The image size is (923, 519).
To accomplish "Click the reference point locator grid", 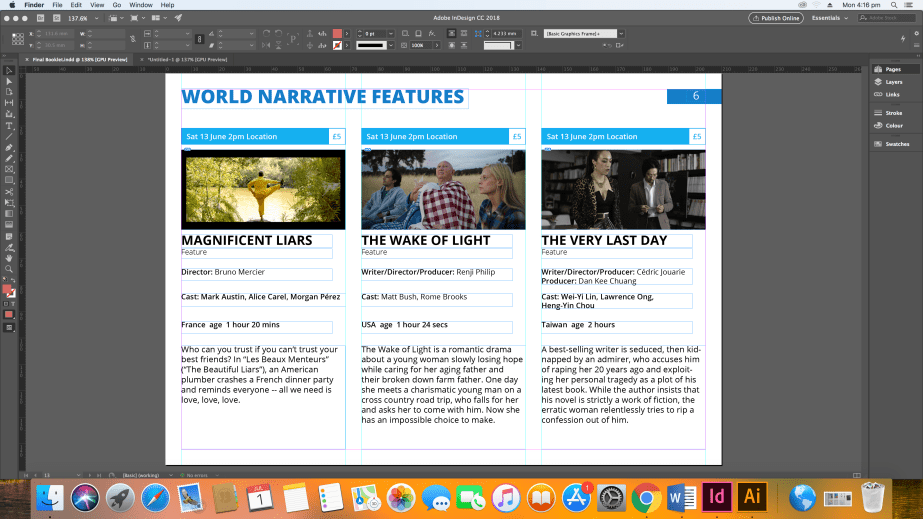I will tap(18, 39).
